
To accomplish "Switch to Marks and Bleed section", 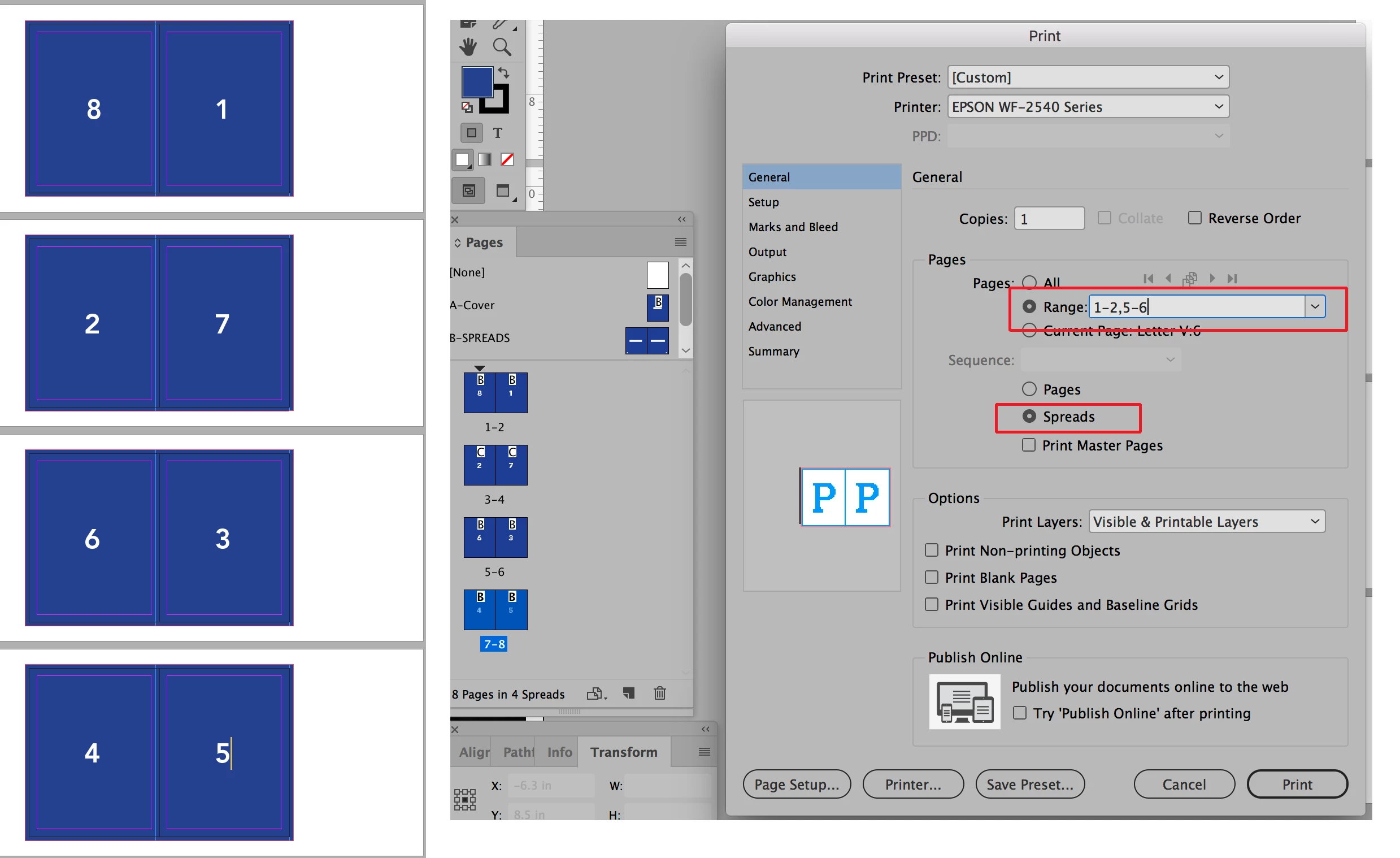I will (793, 227).
